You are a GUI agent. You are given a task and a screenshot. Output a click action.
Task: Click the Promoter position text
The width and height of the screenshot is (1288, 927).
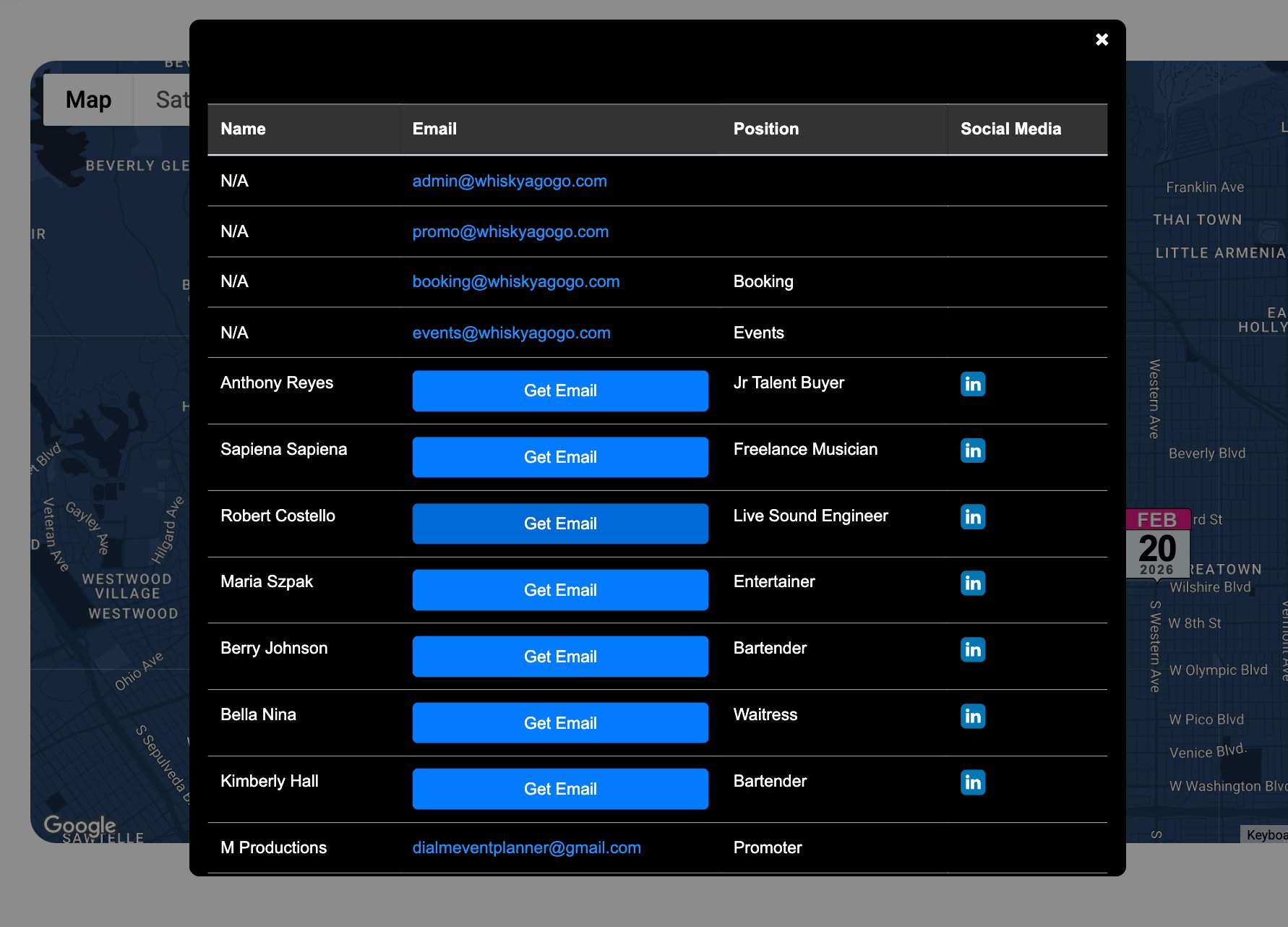click(x=768, y=847)
